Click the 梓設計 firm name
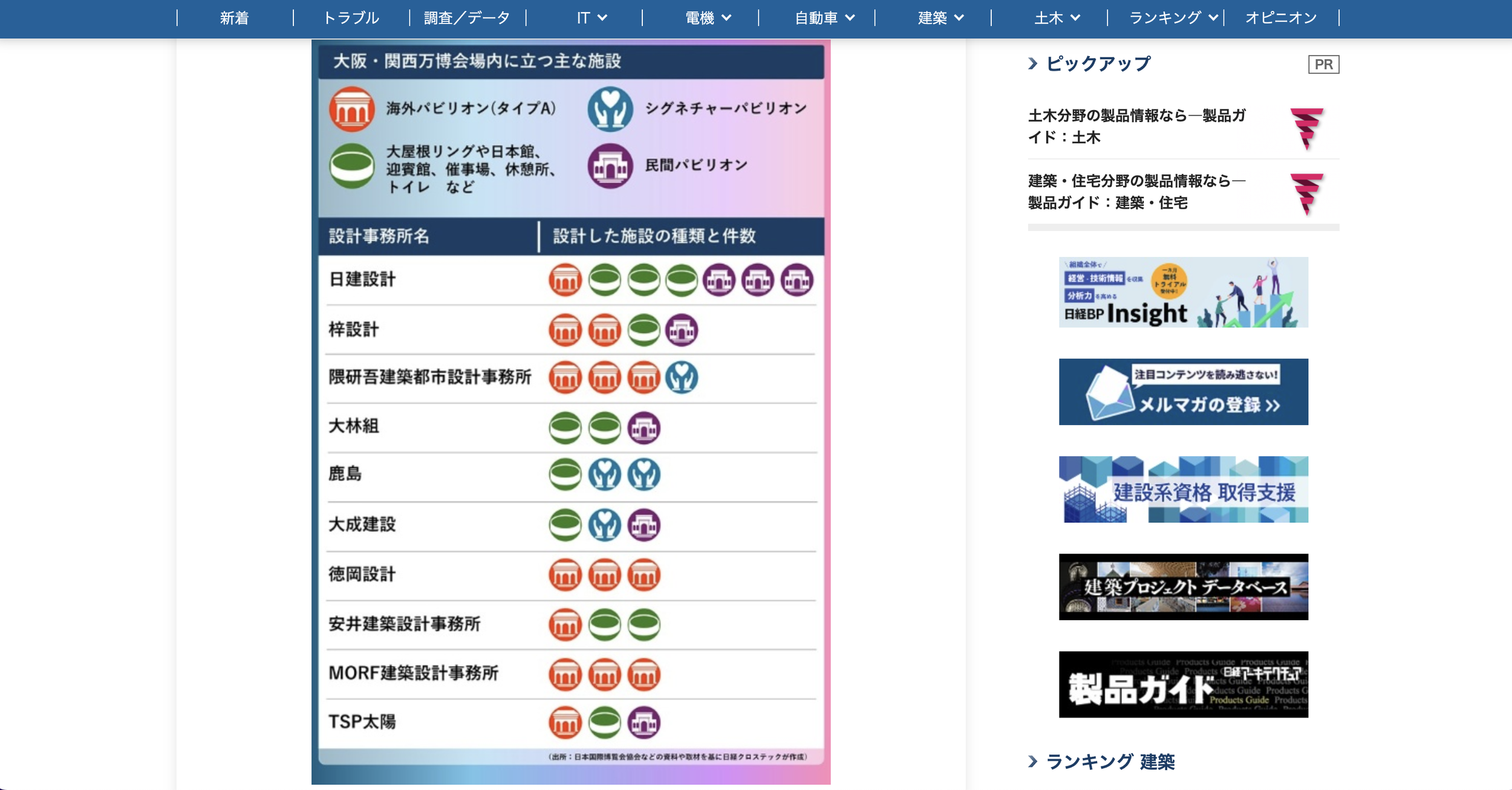1512x790 pixels. (x=353, y=329)
